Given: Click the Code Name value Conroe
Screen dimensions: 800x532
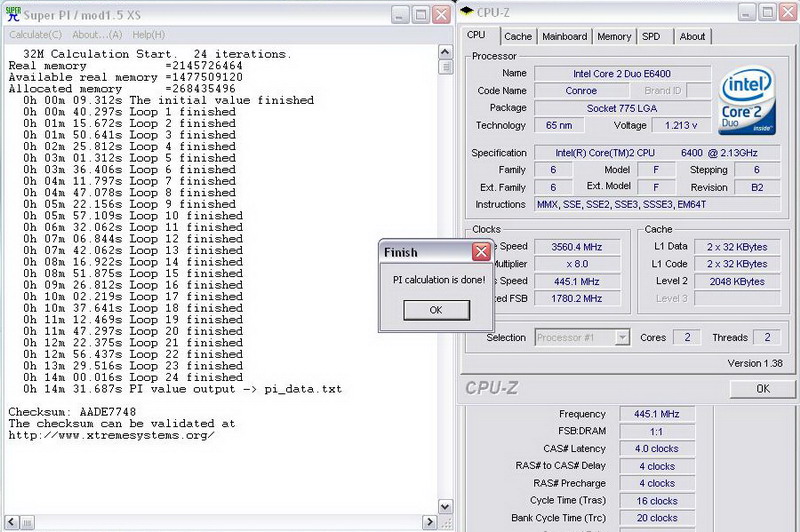Looking at the screenshot, I should coord(581,90).
